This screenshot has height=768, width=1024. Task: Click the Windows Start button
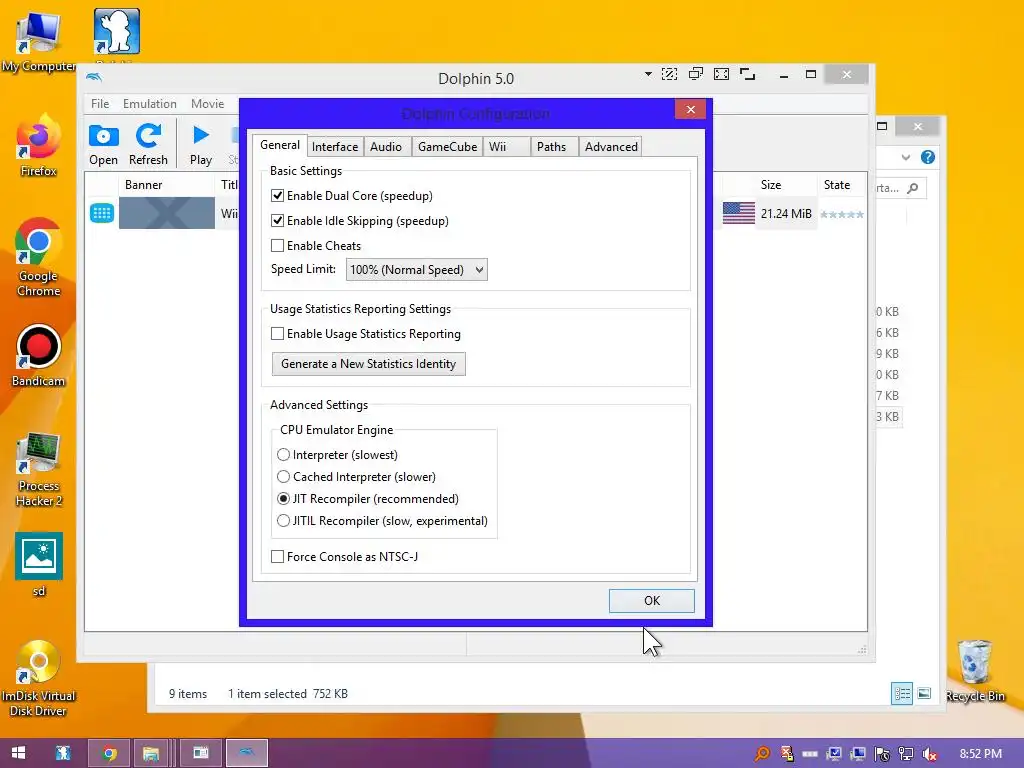[x=18, y=753]
